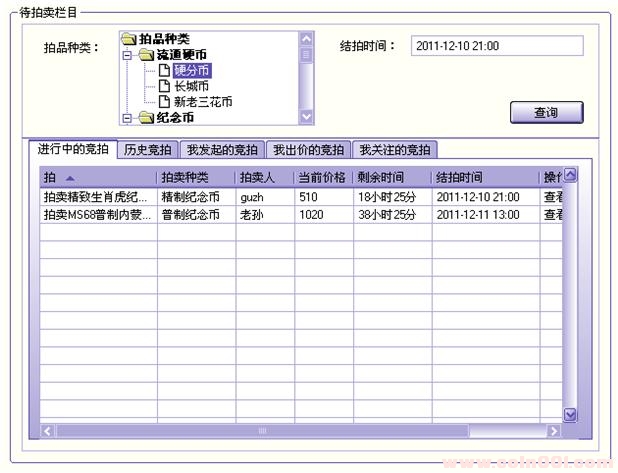The height and width of the screenshot is (473, 618).
Task: Open the 我发起的竞拍 tab
Action: pos(223,150)
